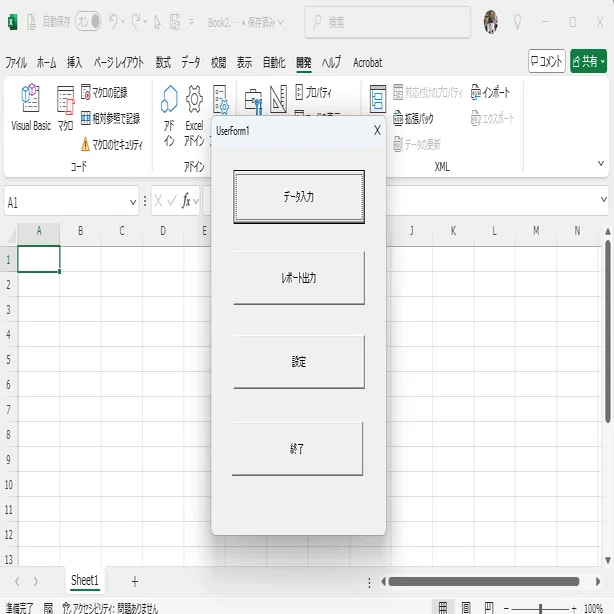
Task: Click the horizontal scrollbar thumb
Action: click(x=484, y=581)
